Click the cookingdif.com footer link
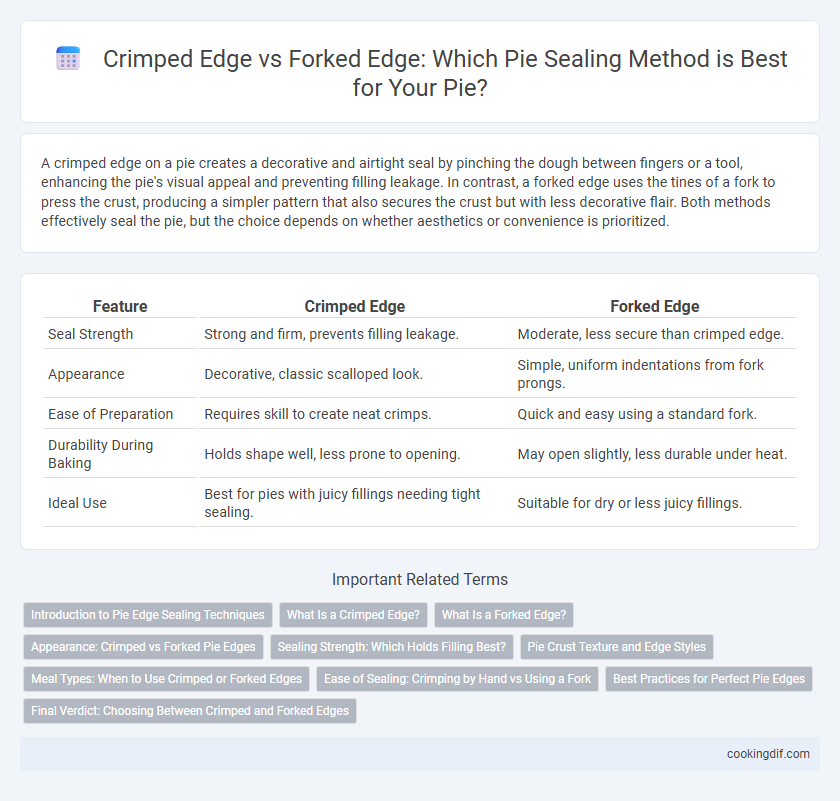 point(768,754)
